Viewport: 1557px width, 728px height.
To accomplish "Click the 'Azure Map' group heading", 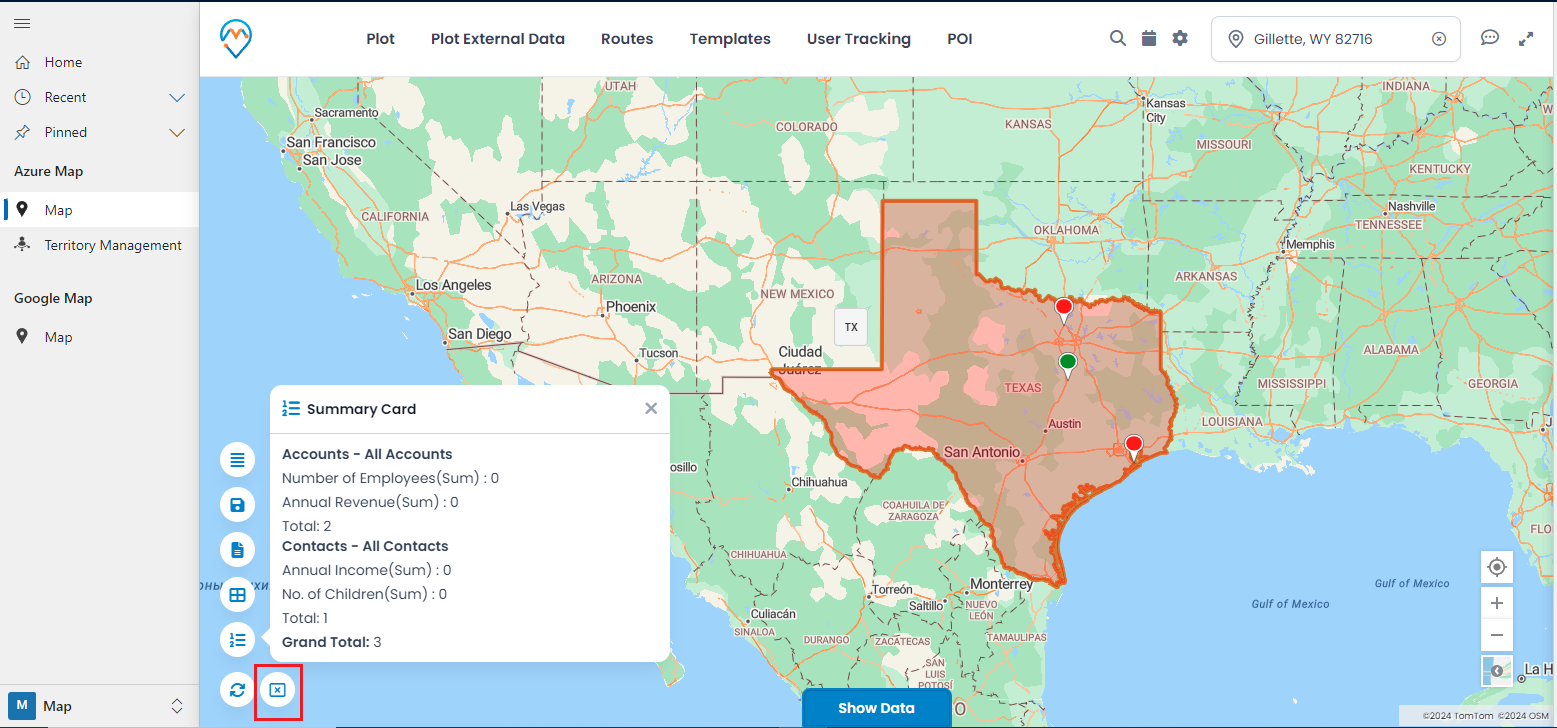I will click(48, 171).
